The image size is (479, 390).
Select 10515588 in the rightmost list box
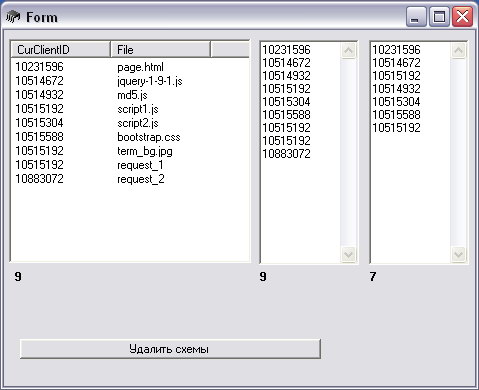click(396, 115)
